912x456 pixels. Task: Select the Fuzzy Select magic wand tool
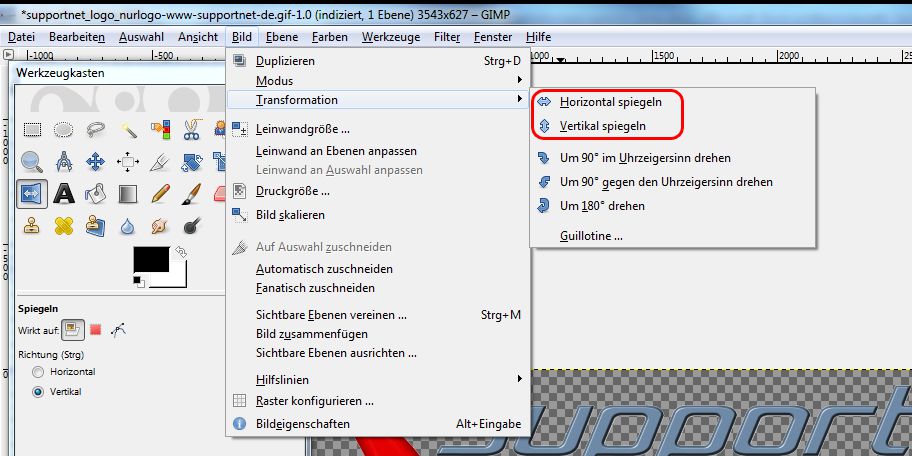[x=128, y=129]
